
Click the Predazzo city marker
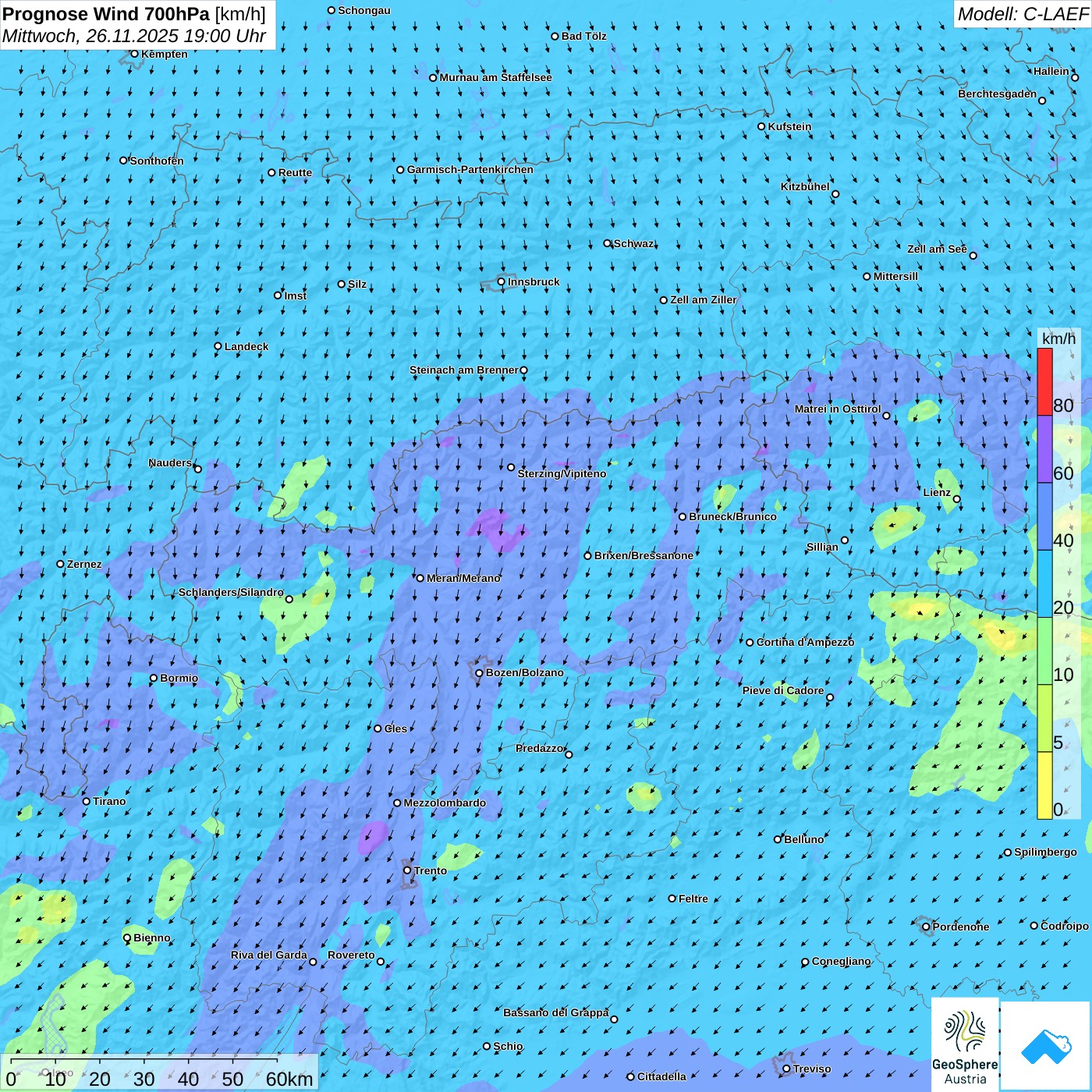tap(569, 754)
